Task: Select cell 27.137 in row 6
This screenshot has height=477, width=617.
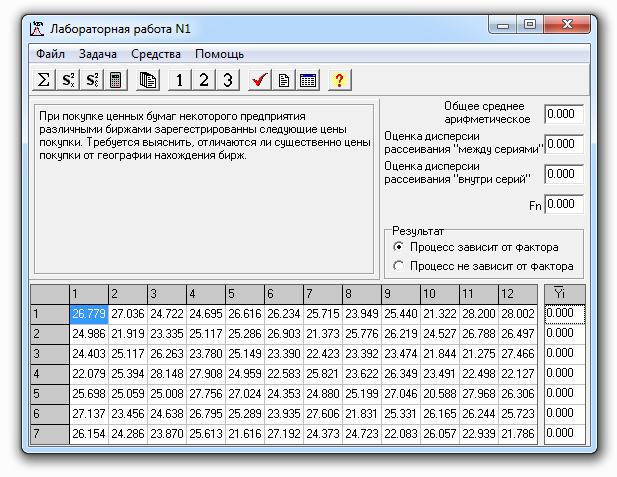Action: tap(89, 414)
